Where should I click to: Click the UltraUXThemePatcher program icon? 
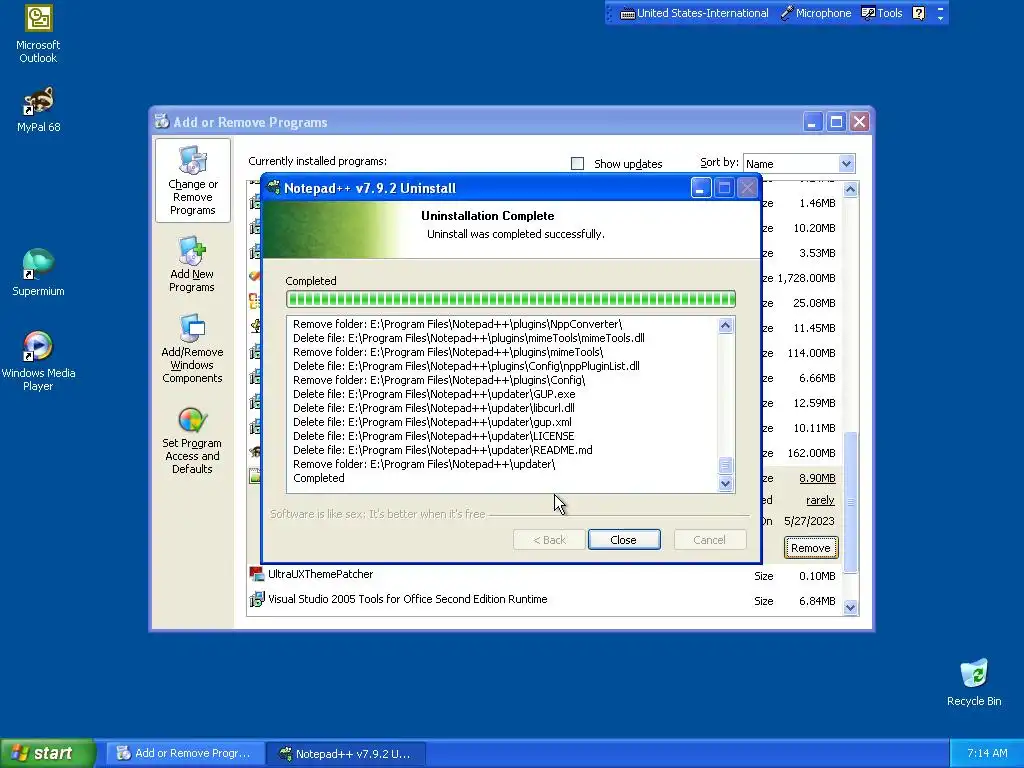coord(256,574)
